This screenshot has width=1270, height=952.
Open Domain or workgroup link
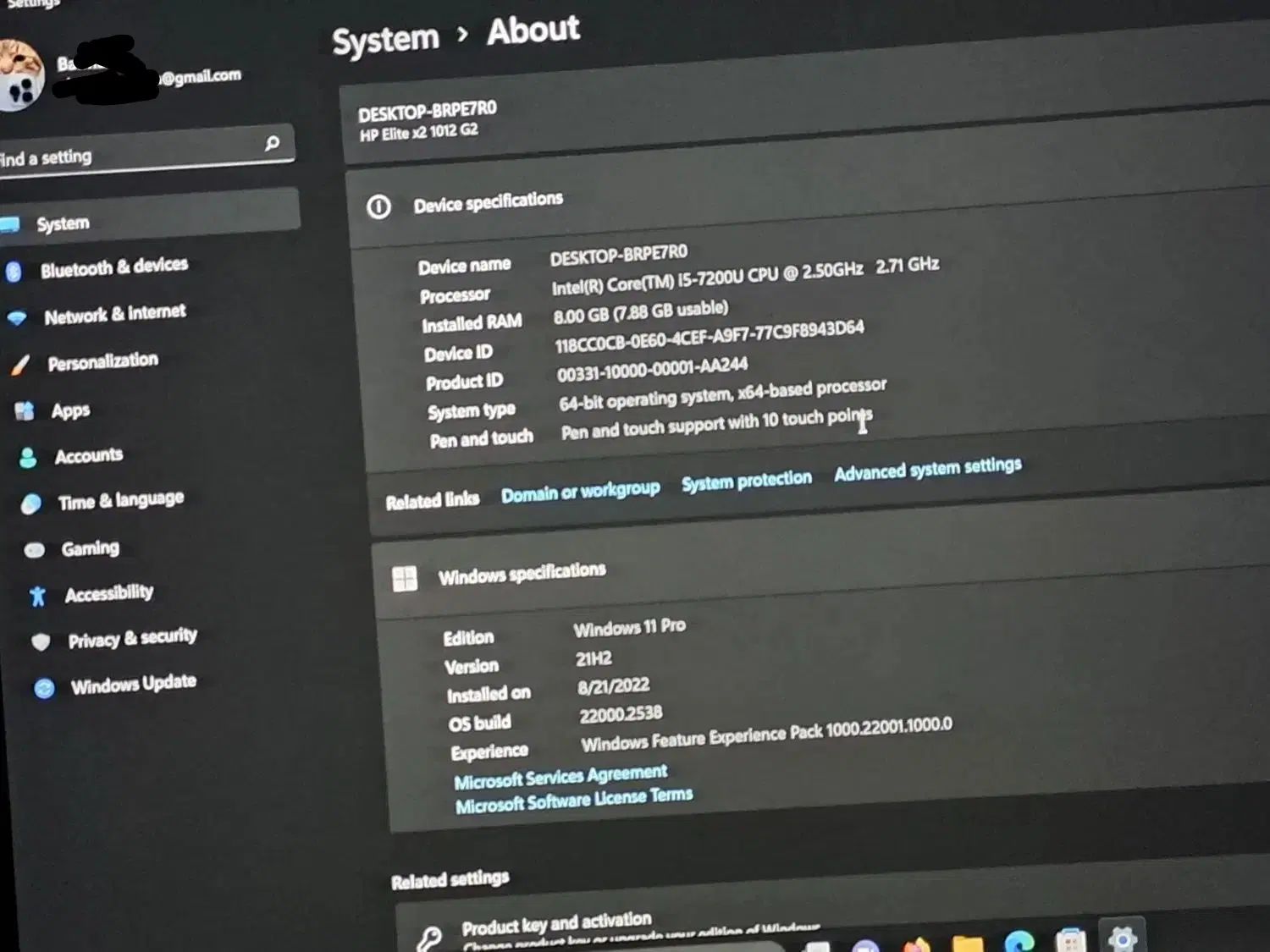pos(580,492)
